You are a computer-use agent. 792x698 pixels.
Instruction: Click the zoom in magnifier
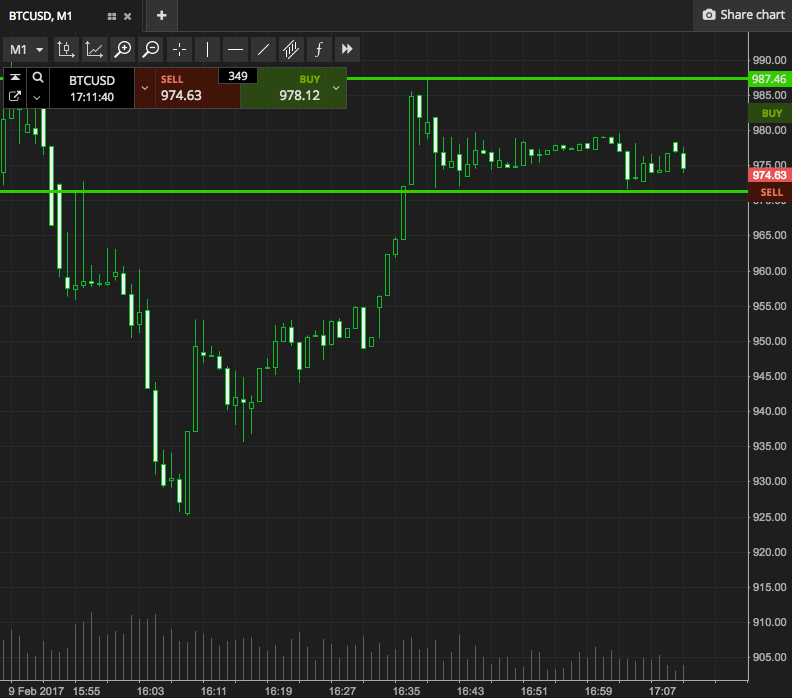pyautogui.click(x=122, y=49)
